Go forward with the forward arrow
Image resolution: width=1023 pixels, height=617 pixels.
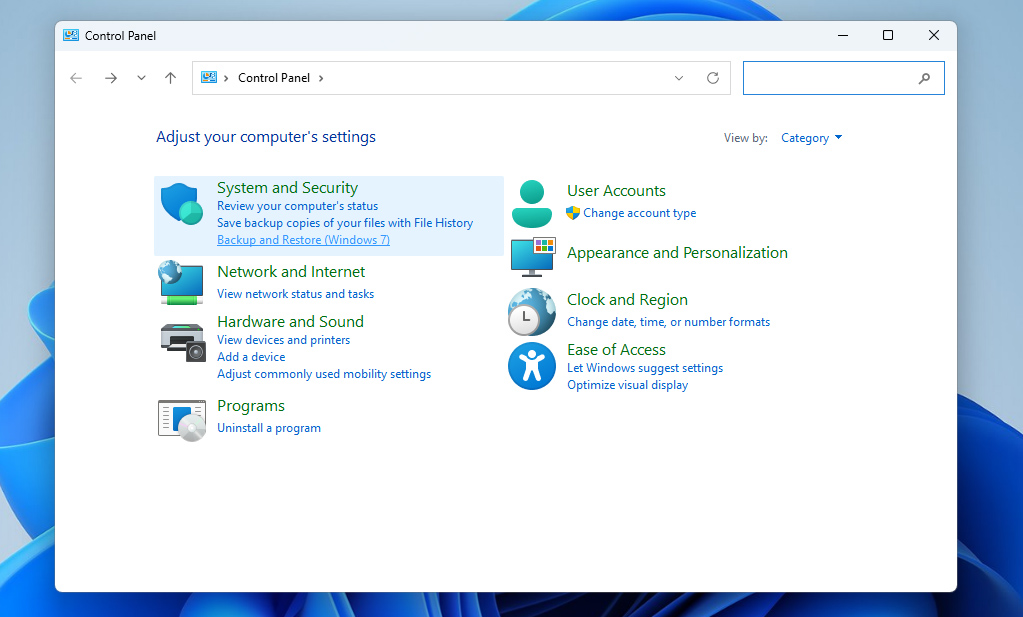click(111, 78)
